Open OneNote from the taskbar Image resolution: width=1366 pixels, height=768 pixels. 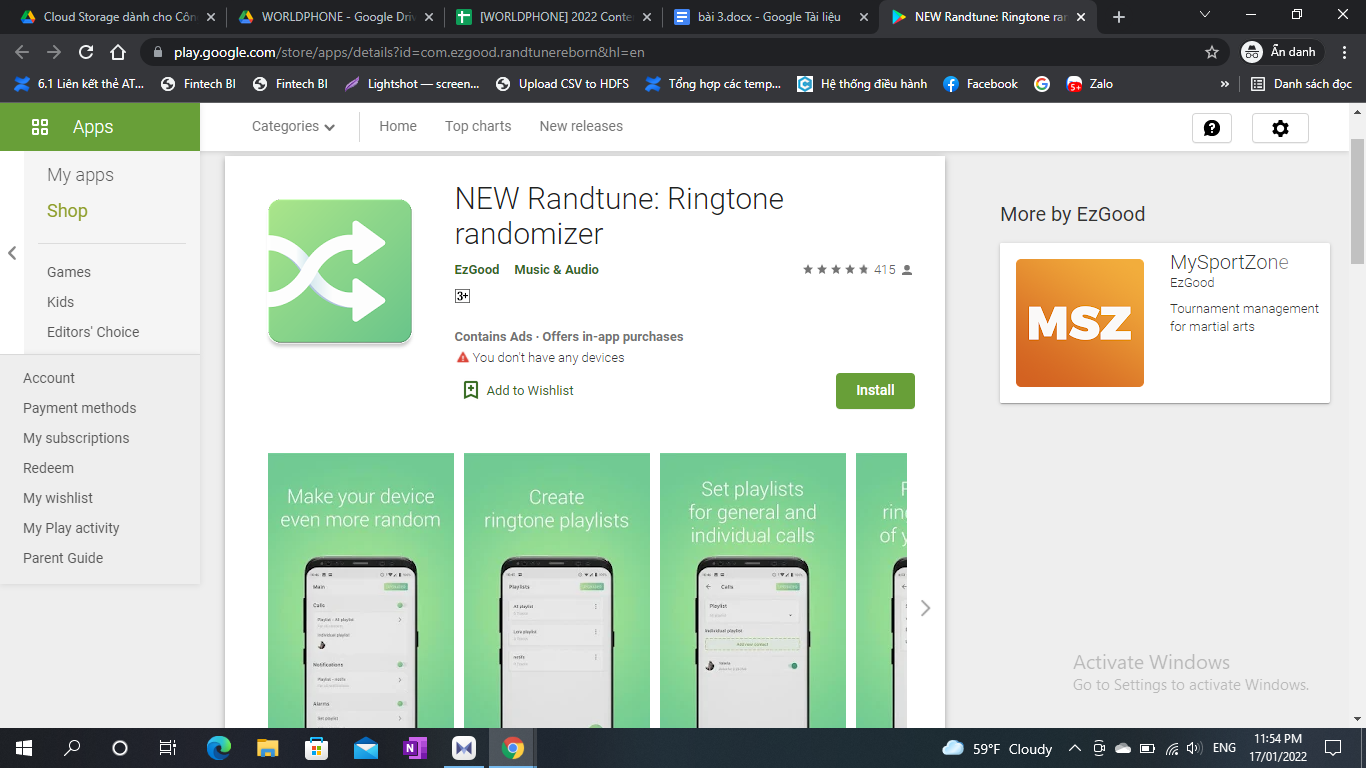[414, 748]
